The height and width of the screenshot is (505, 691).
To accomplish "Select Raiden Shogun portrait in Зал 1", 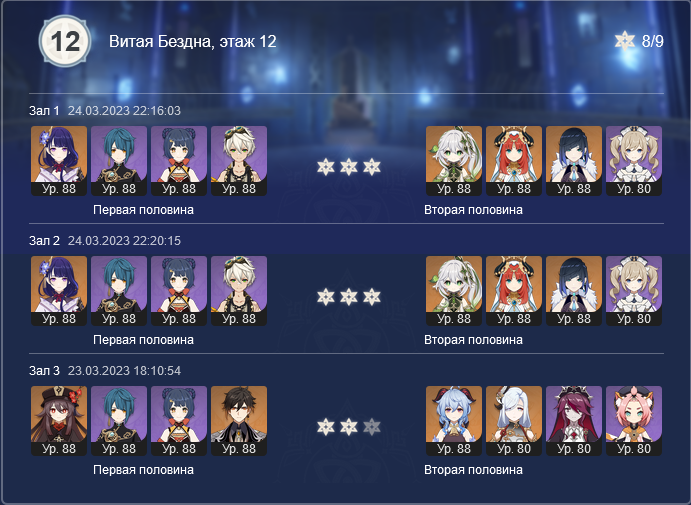I will tap(59, 161).
